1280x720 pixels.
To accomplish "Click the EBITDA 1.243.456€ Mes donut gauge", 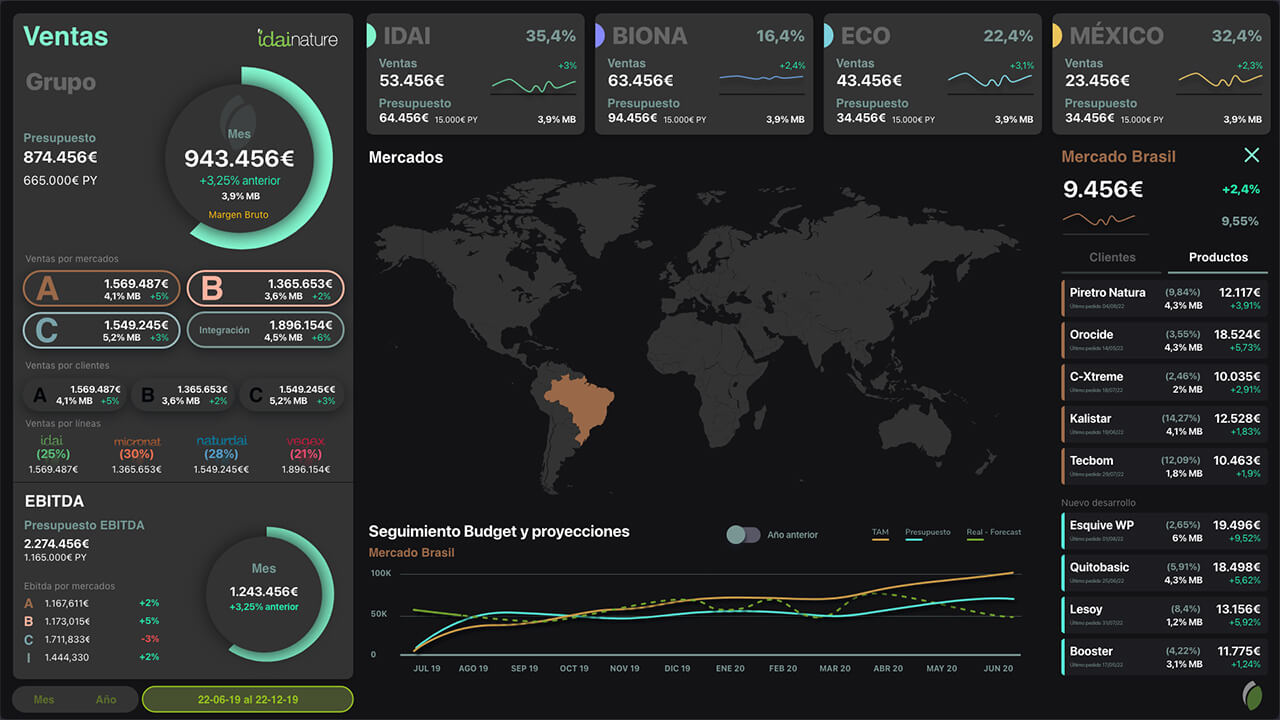I will pos(264,593).
